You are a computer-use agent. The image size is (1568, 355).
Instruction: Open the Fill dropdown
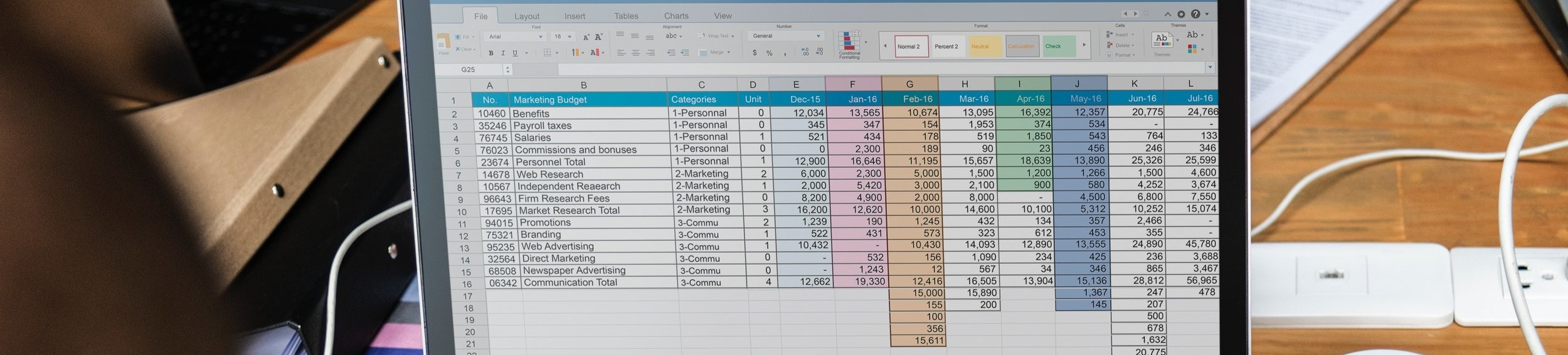pyautogui.click(x=466, y=37)
